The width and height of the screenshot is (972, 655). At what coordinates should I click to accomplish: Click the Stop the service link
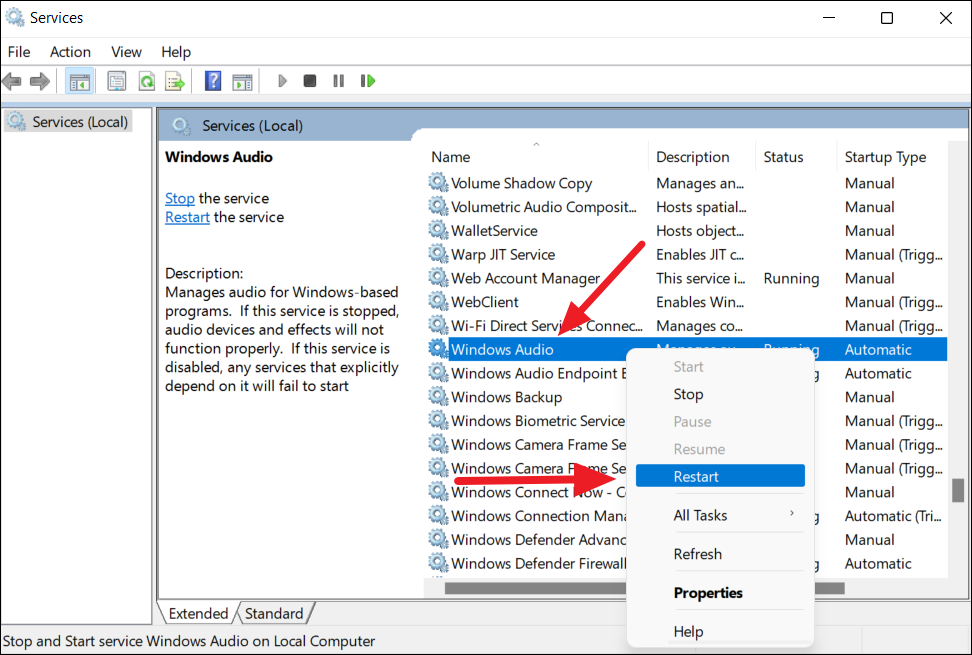pyautogui.click(x=180, y=198)
